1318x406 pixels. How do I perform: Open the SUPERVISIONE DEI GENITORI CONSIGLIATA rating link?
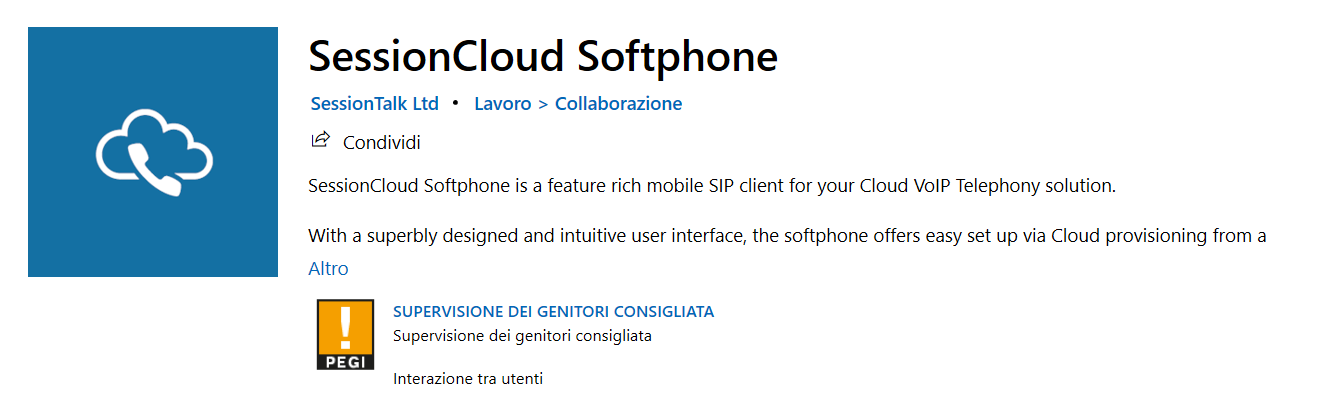tap(553, 311)
